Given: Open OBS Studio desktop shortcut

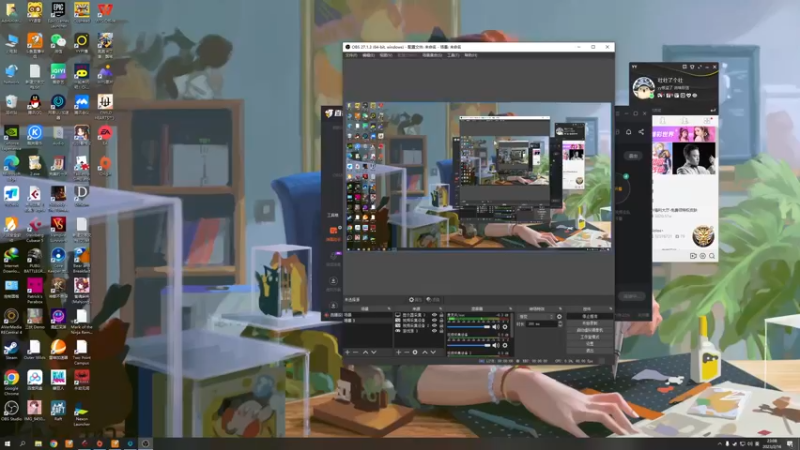Looking at the screenshot, I should pos(11,411).
